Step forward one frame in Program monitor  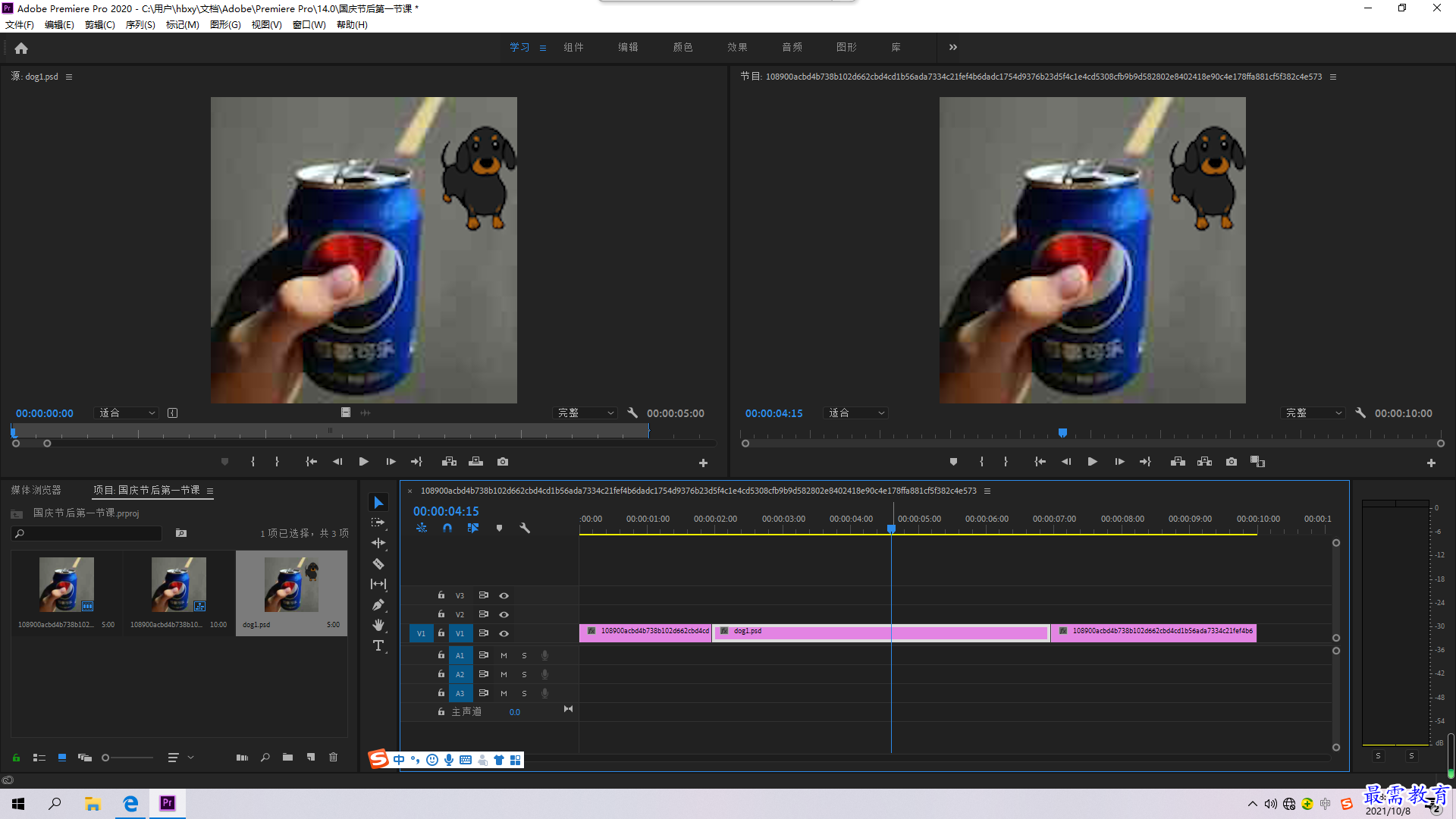pos(1119,462)
